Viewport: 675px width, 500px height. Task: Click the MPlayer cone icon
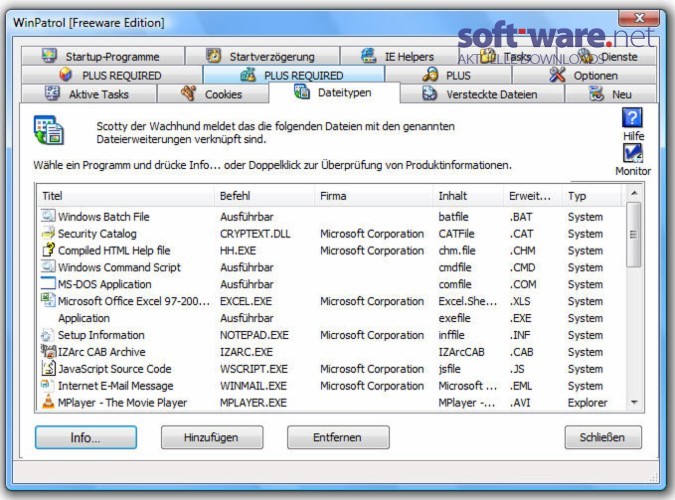(x=48, y=401)
